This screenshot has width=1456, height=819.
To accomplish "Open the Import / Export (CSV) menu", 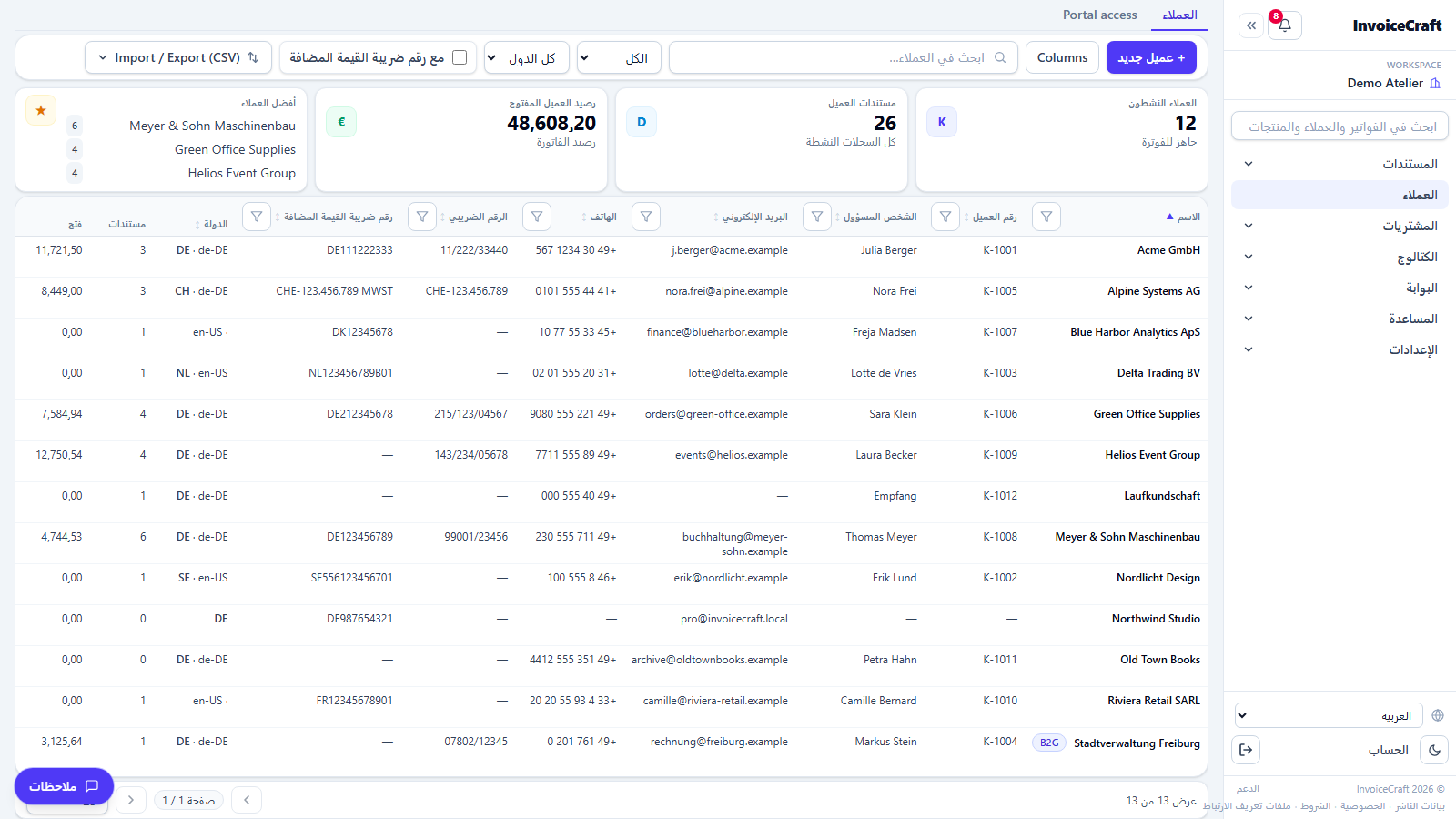I will point(178,57).
